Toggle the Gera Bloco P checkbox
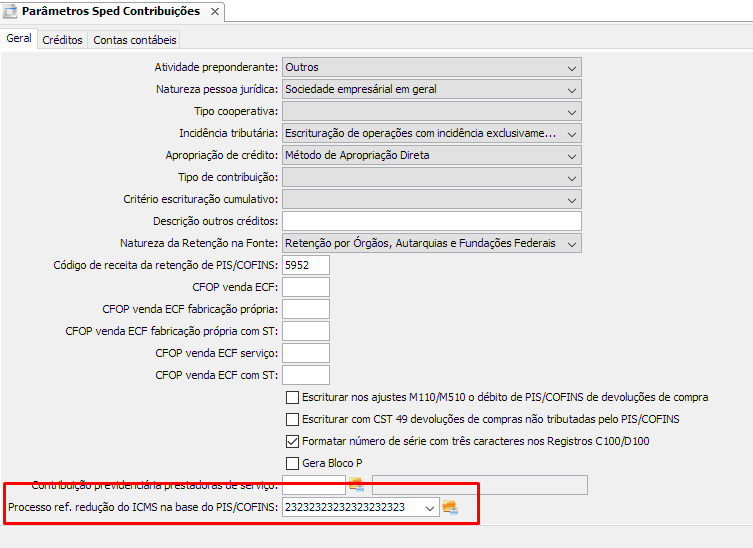This screenshot has height=548, width=753. [x=292, y=463]
